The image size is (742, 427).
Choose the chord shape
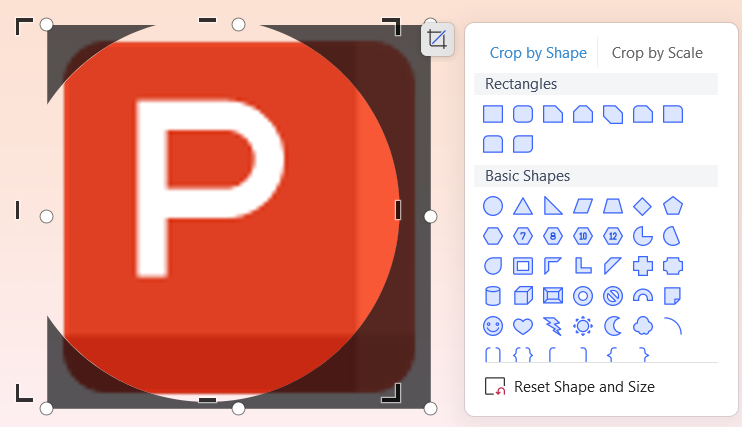coord(672,236)
